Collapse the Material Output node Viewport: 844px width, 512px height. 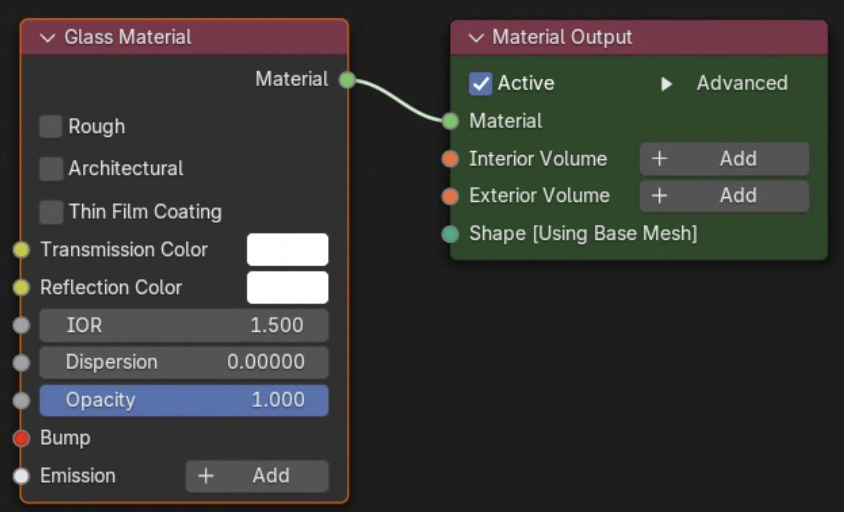[474, 38]
